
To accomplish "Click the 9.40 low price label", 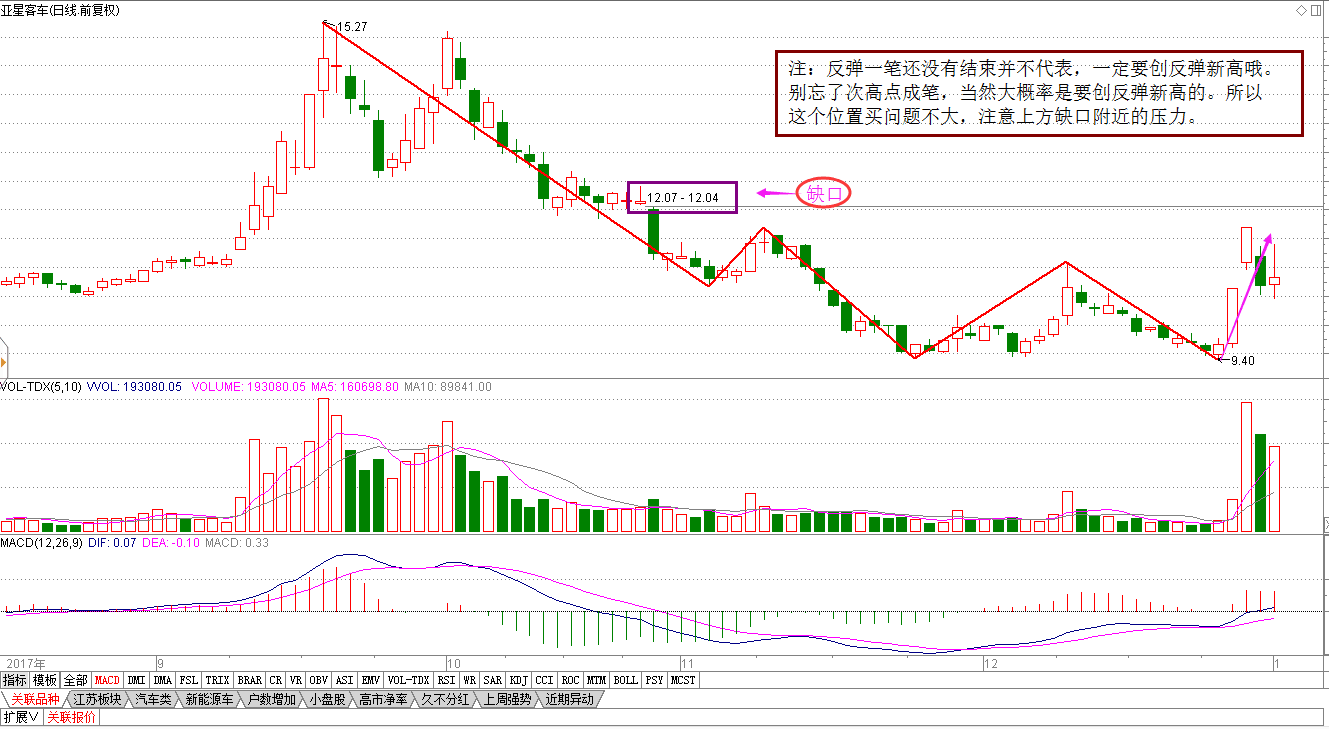I will click(1241, 361).
